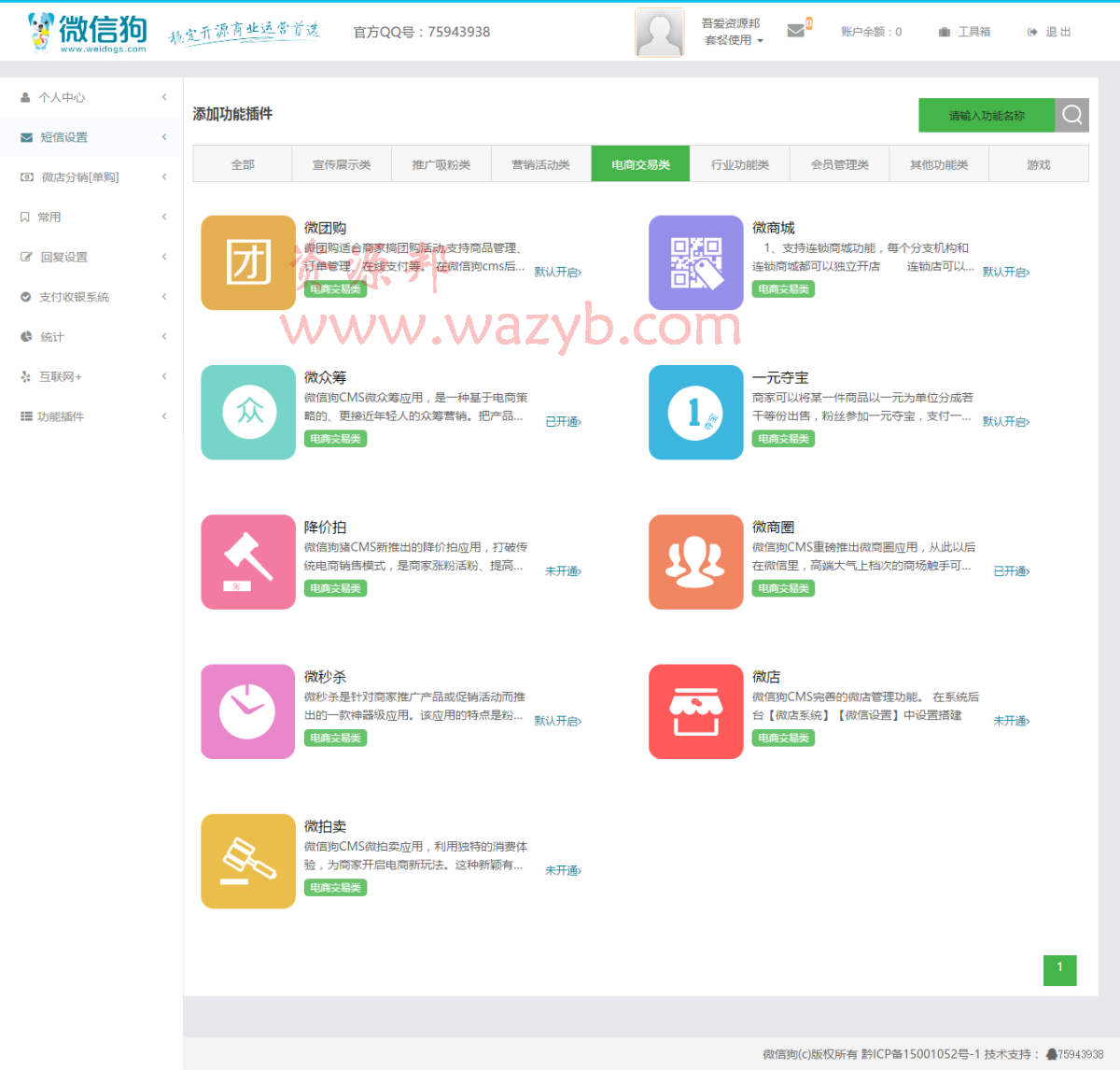Viewport: 1120px width, 1070px height.
Task: Click the user avatar picture
Action: coord(660,33)
